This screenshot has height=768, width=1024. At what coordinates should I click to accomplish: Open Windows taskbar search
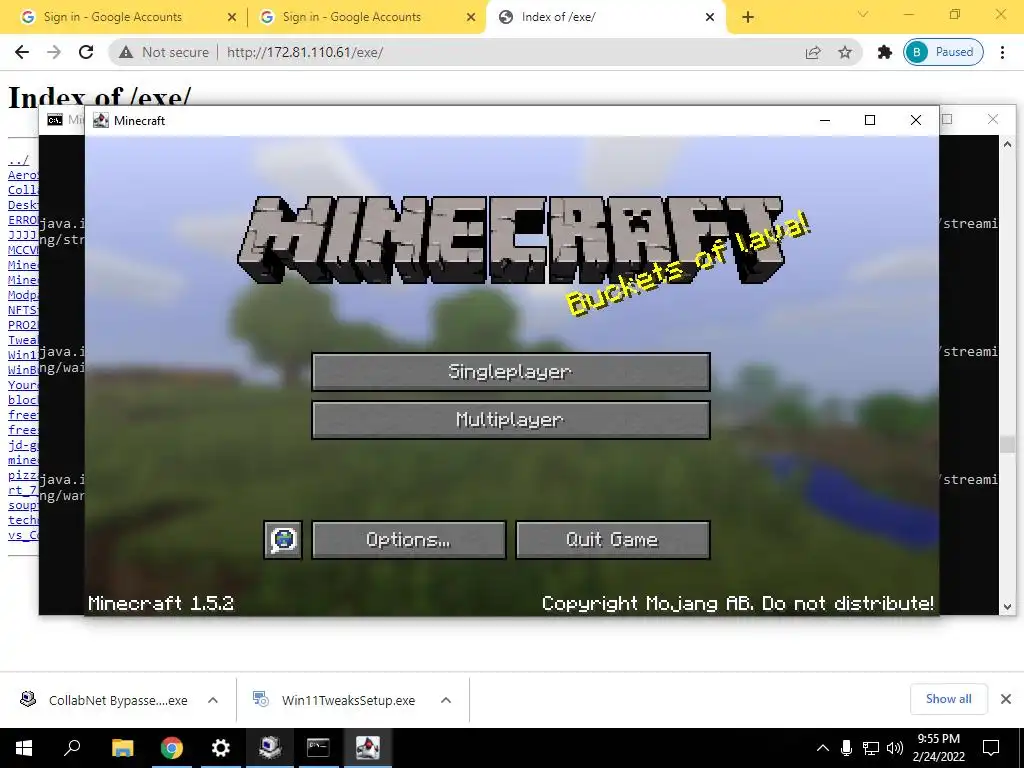(x=72, y=748)
